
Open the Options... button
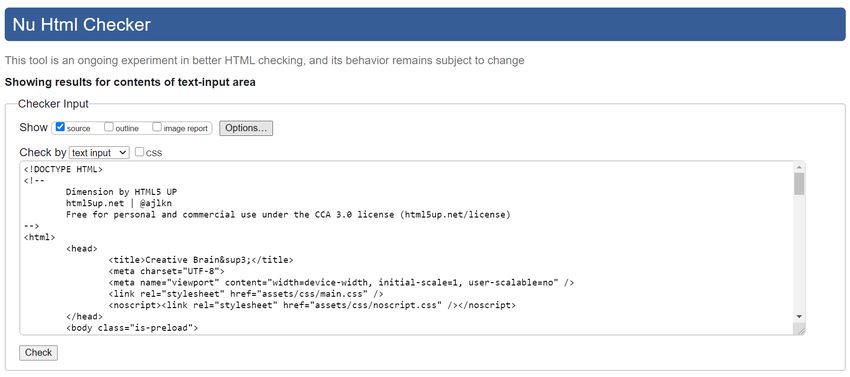pos(246,128)
